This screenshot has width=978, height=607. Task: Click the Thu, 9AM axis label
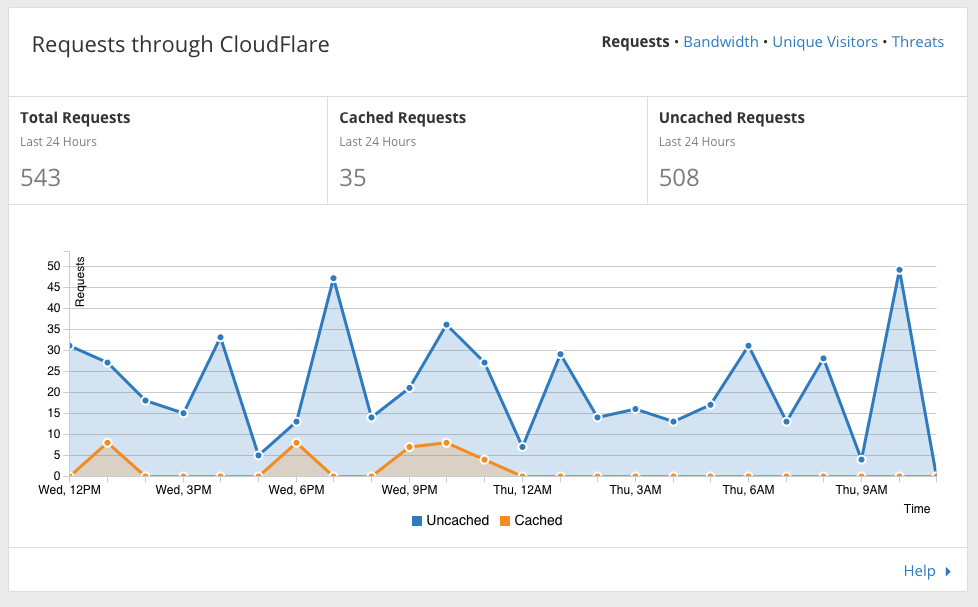coord(861,490)
